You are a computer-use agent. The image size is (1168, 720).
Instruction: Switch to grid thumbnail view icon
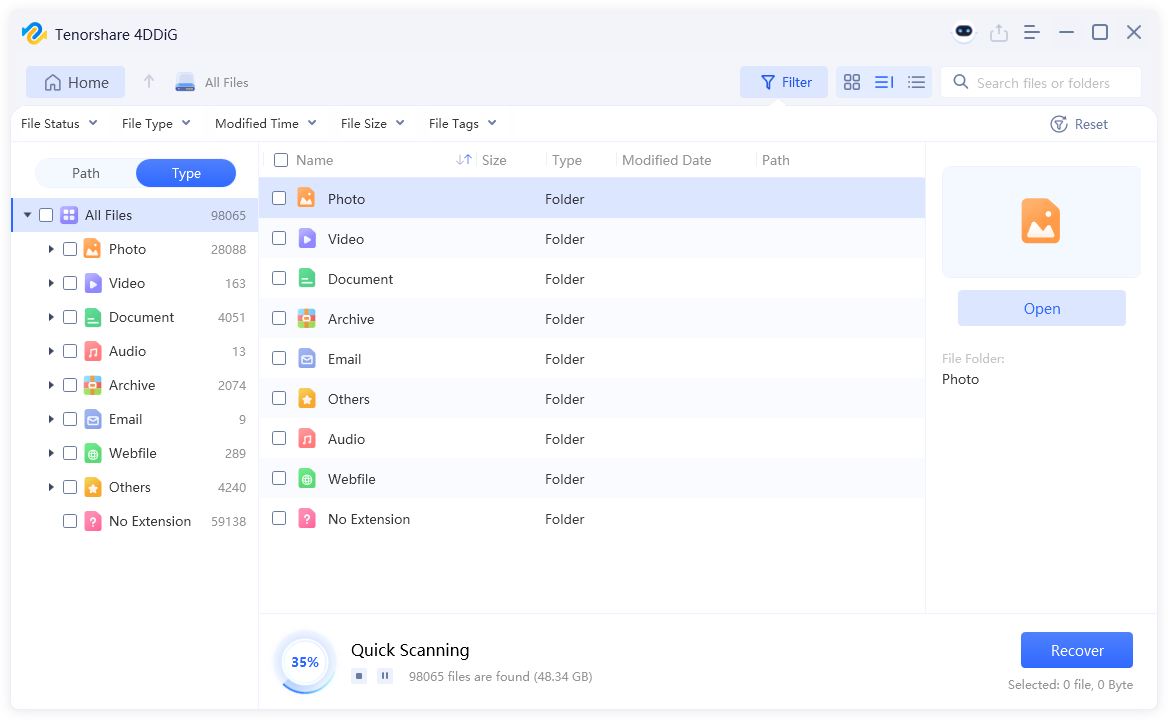point(852,83)
